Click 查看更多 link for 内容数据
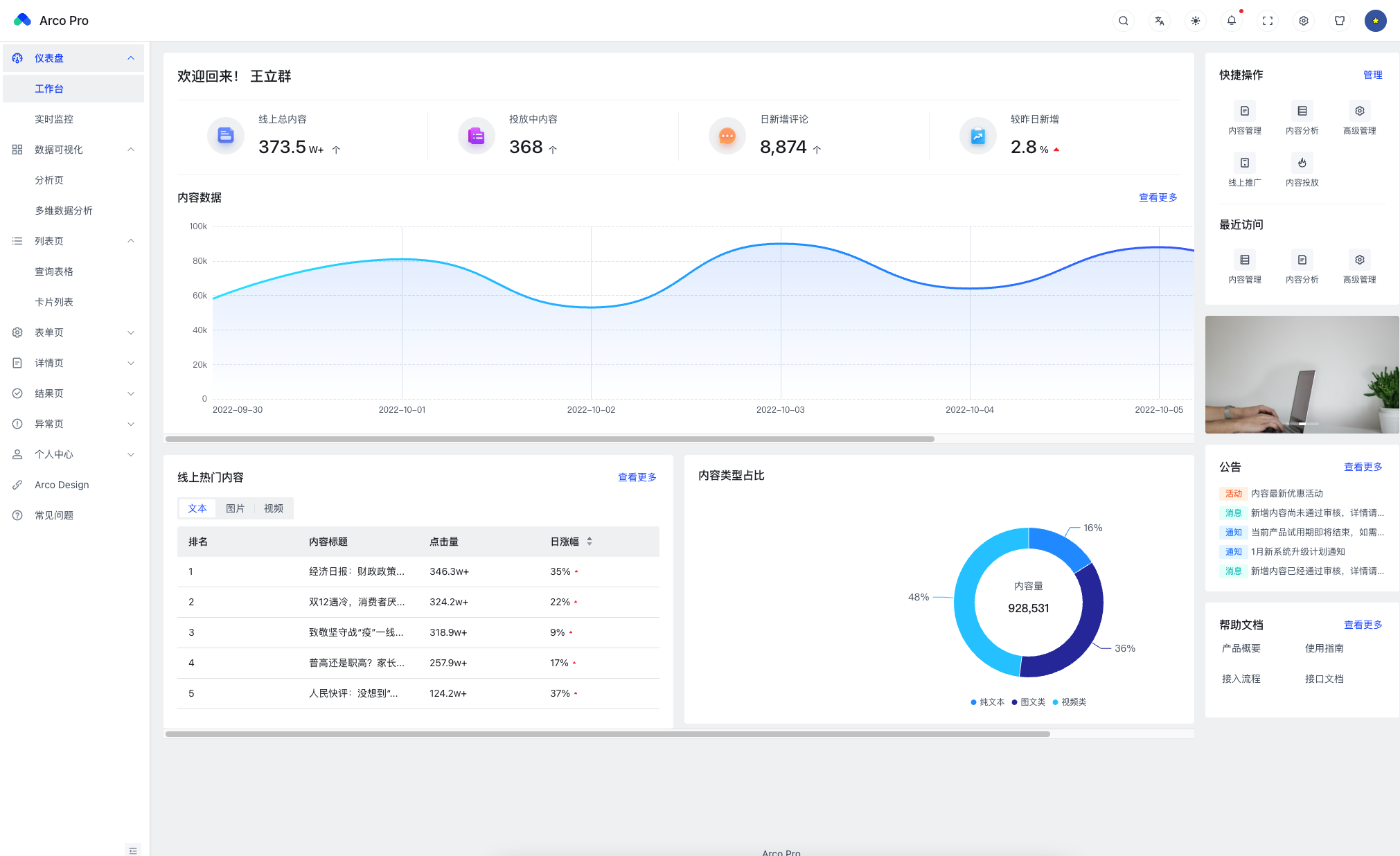Viewport: 1400px width, 856px height. (1158, 197)
